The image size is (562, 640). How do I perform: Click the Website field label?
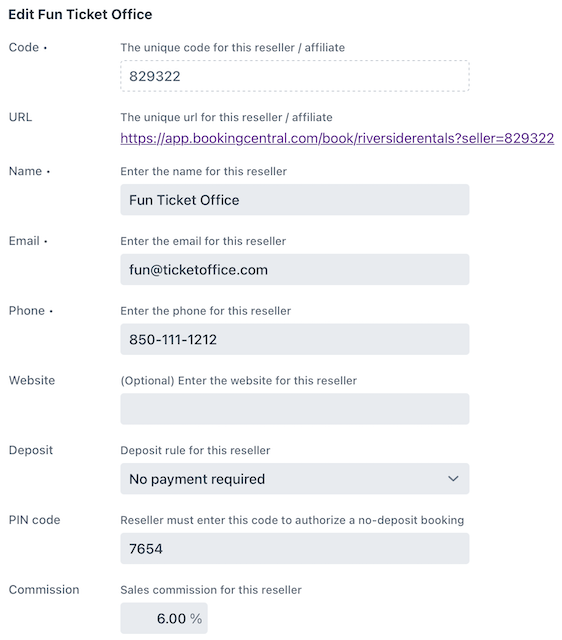click(32, 380)
